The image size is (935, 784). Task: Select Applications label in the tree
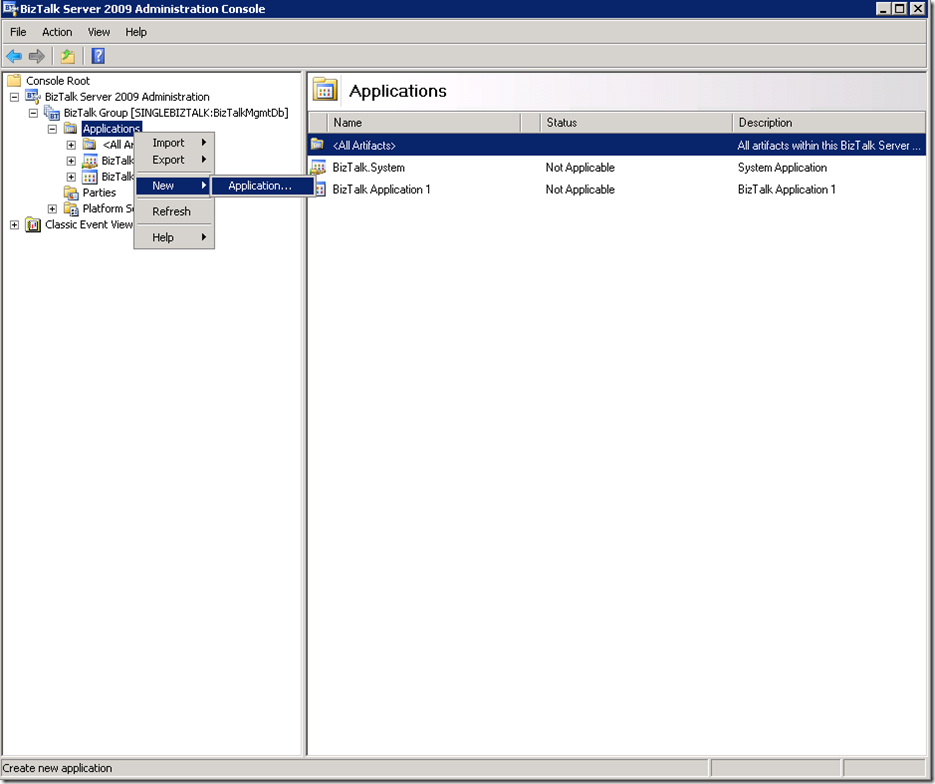click(112, 129)
